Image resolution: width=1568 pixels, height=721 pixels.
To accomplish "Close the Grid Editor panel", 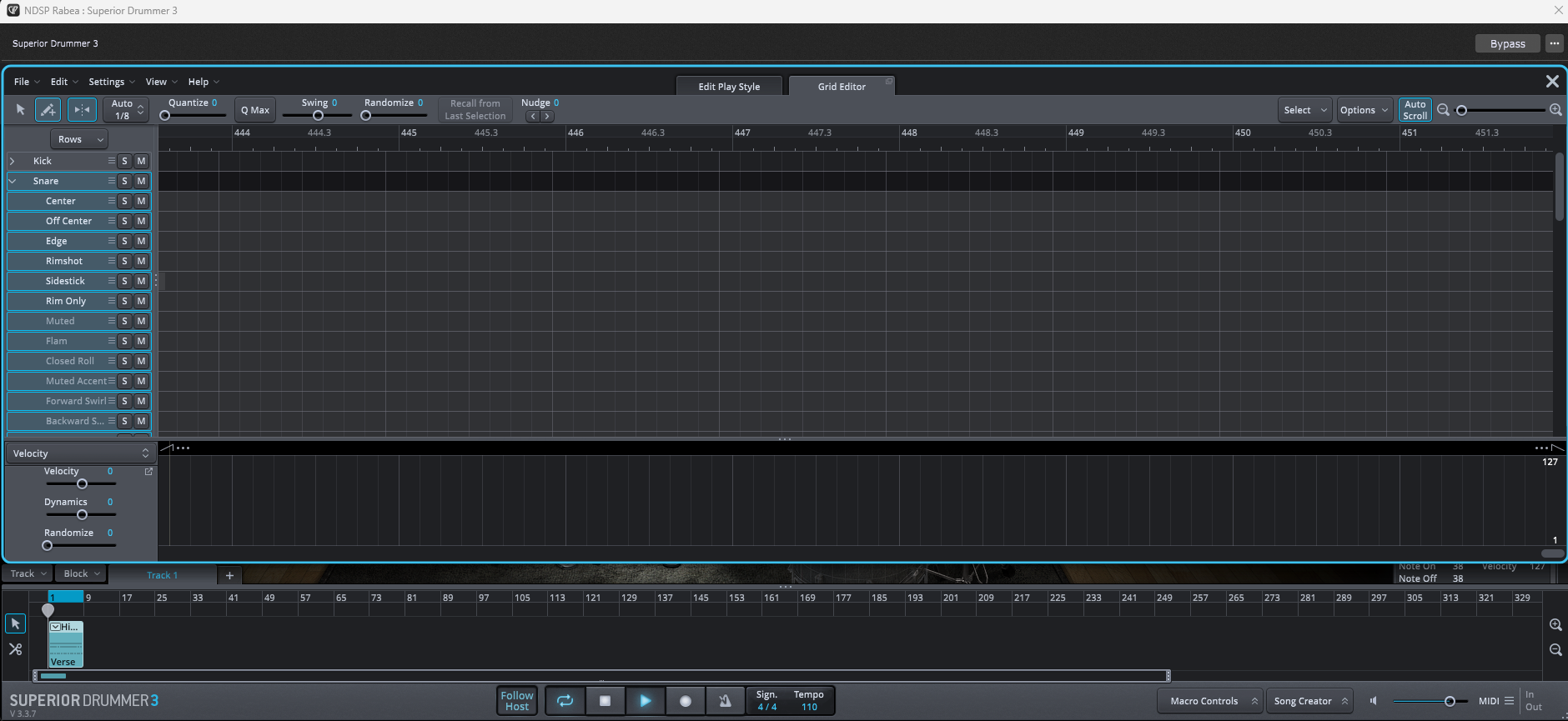I will [1552, 81].
